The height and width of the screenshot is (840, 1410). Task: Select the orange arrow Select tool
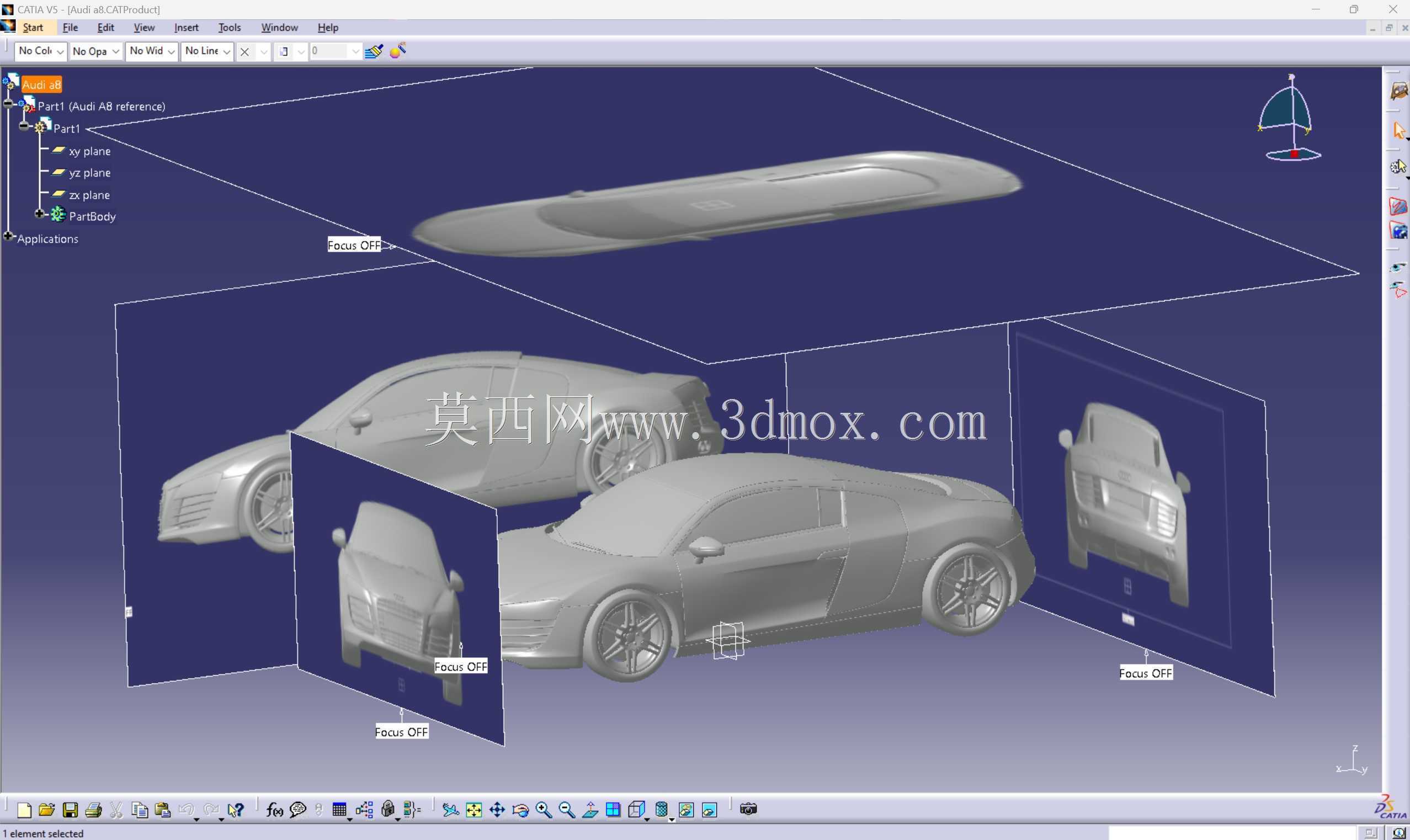(x=1400, y=130)
